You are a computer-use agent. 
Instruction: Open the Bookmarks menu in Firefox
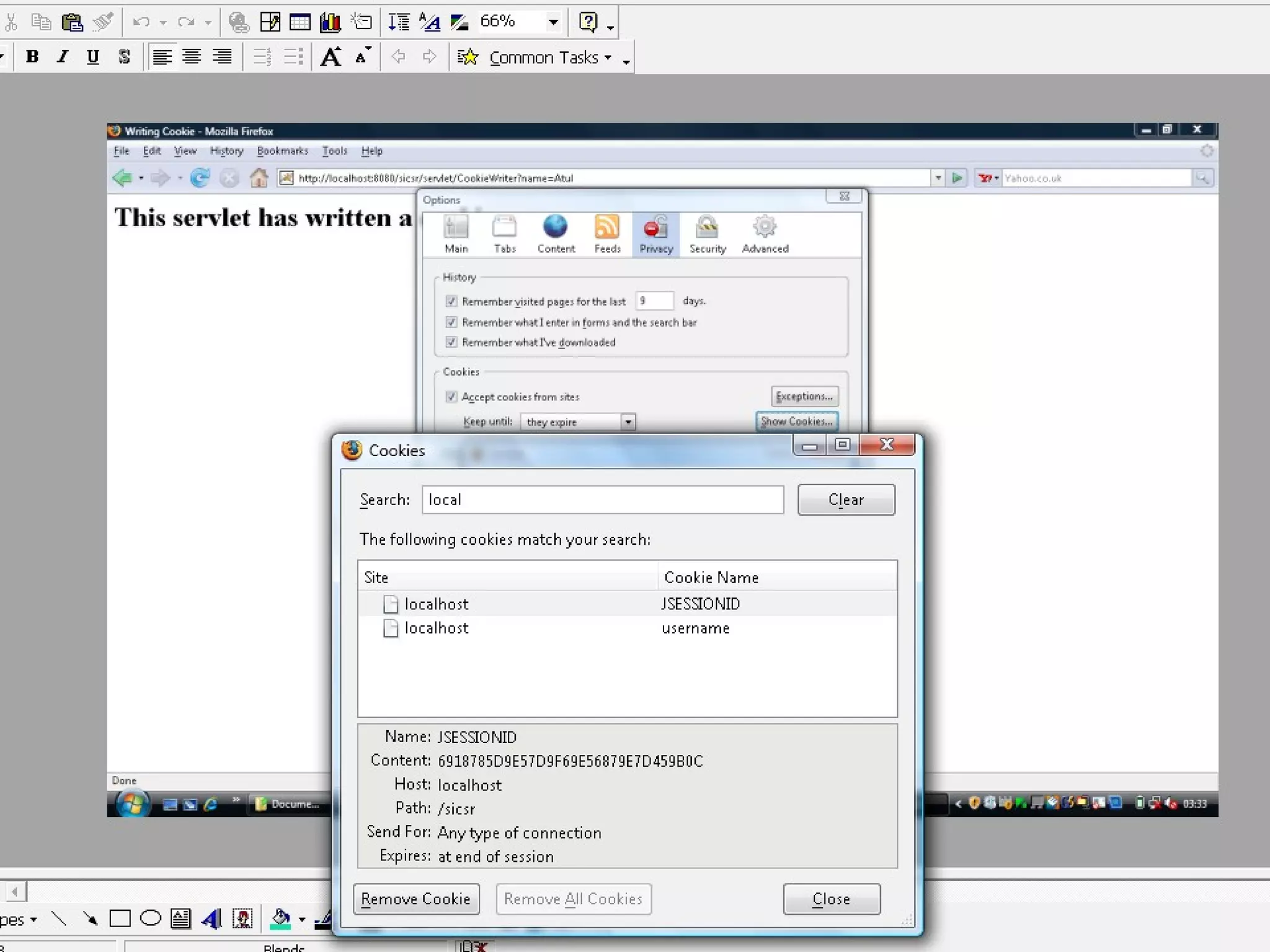pos(282,151)
